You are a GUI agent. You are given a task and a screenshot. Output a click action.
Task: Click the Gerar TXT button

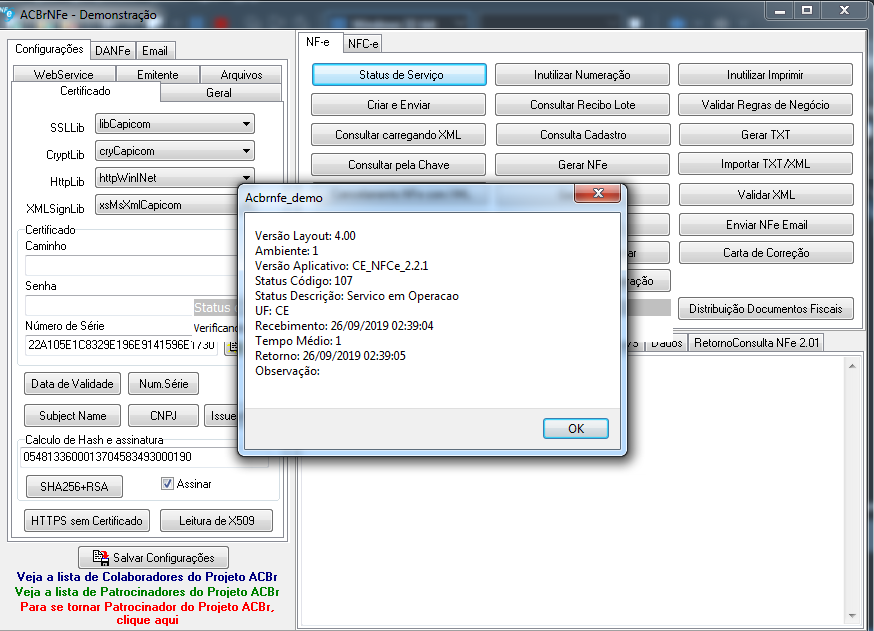766,135
